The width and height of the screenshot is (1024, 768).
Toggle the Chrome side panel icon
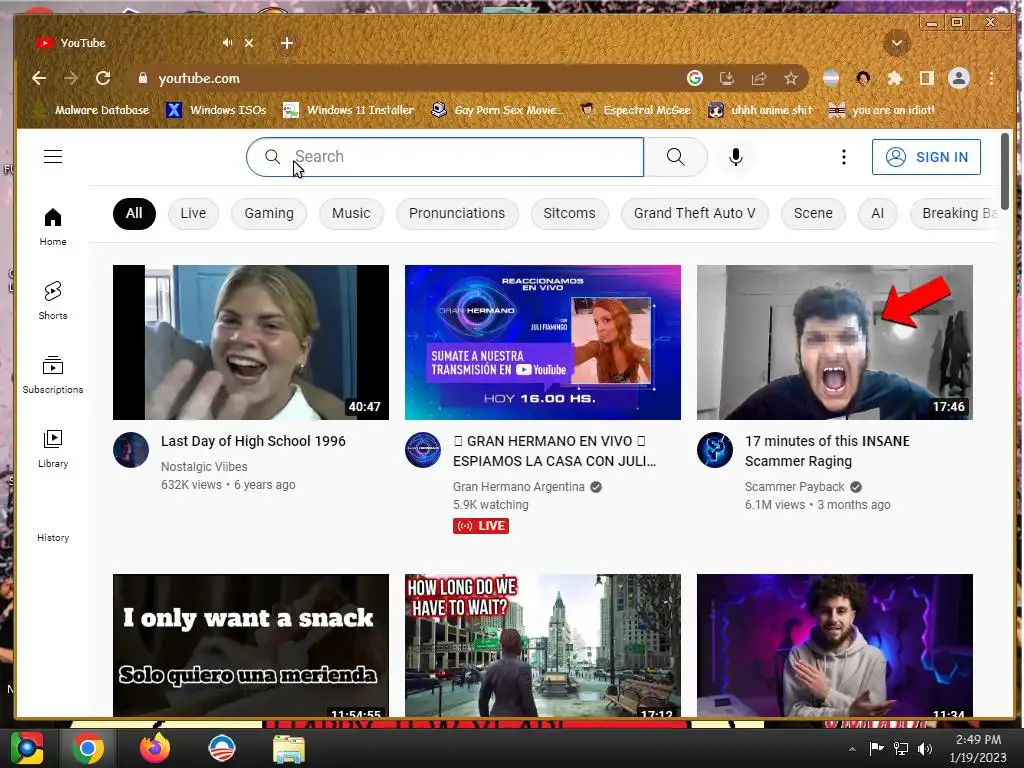point(926,78)
